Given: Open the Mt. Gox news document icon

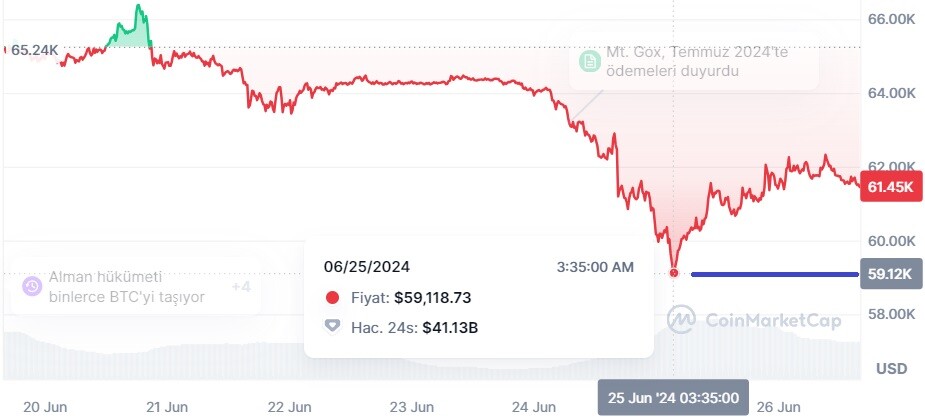Looking at the screenshot, I should [588, 61].
